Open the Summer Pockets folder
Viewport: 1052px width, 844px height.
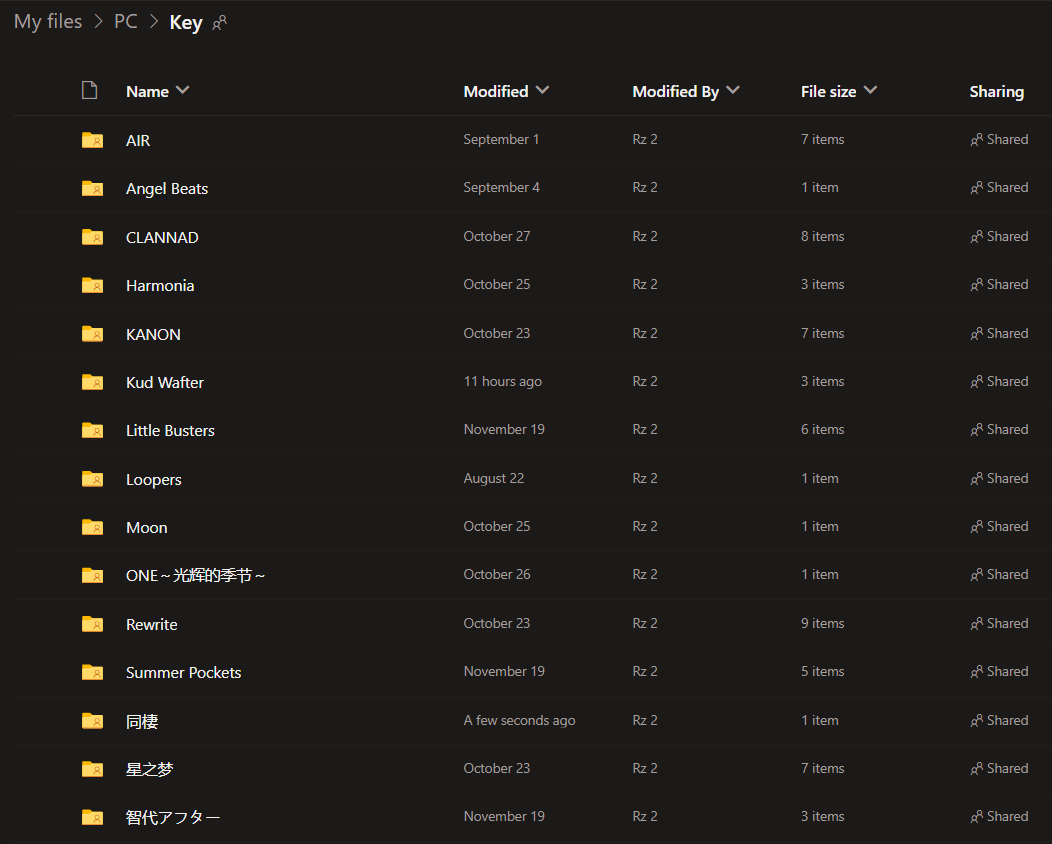[183, 673]
